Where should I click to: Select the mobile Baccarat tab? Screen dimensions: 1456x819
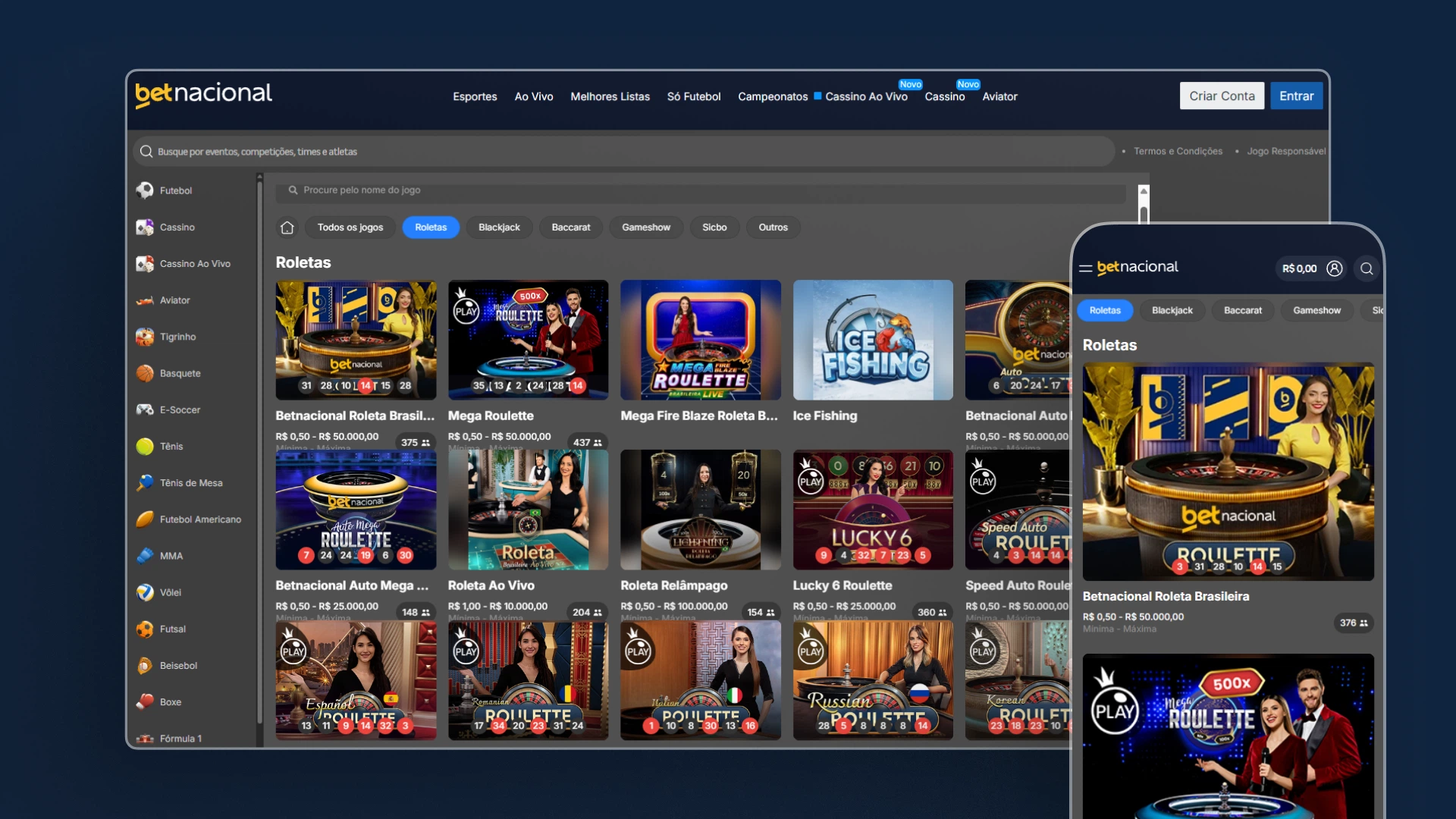click(1243, 310)
